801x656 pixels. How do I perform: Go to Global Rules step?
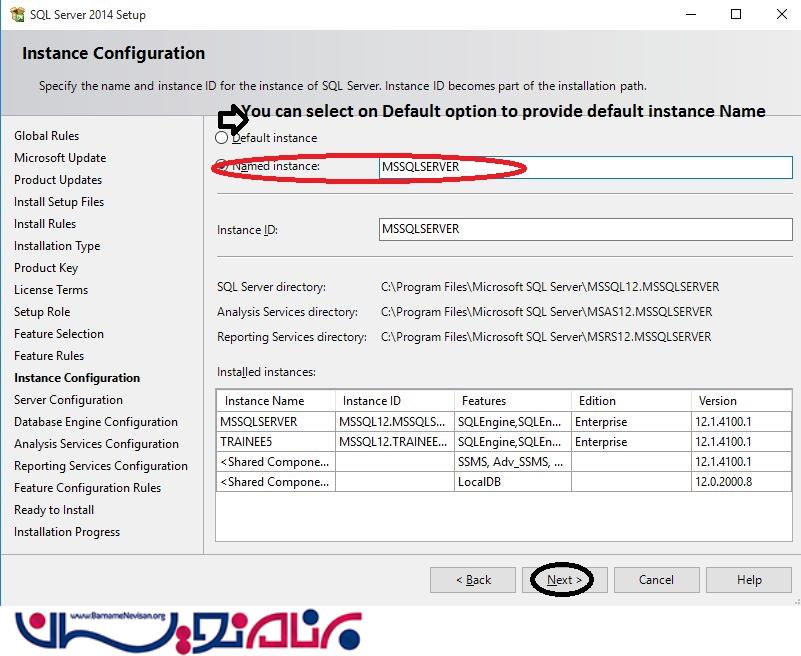click(46, 136)
